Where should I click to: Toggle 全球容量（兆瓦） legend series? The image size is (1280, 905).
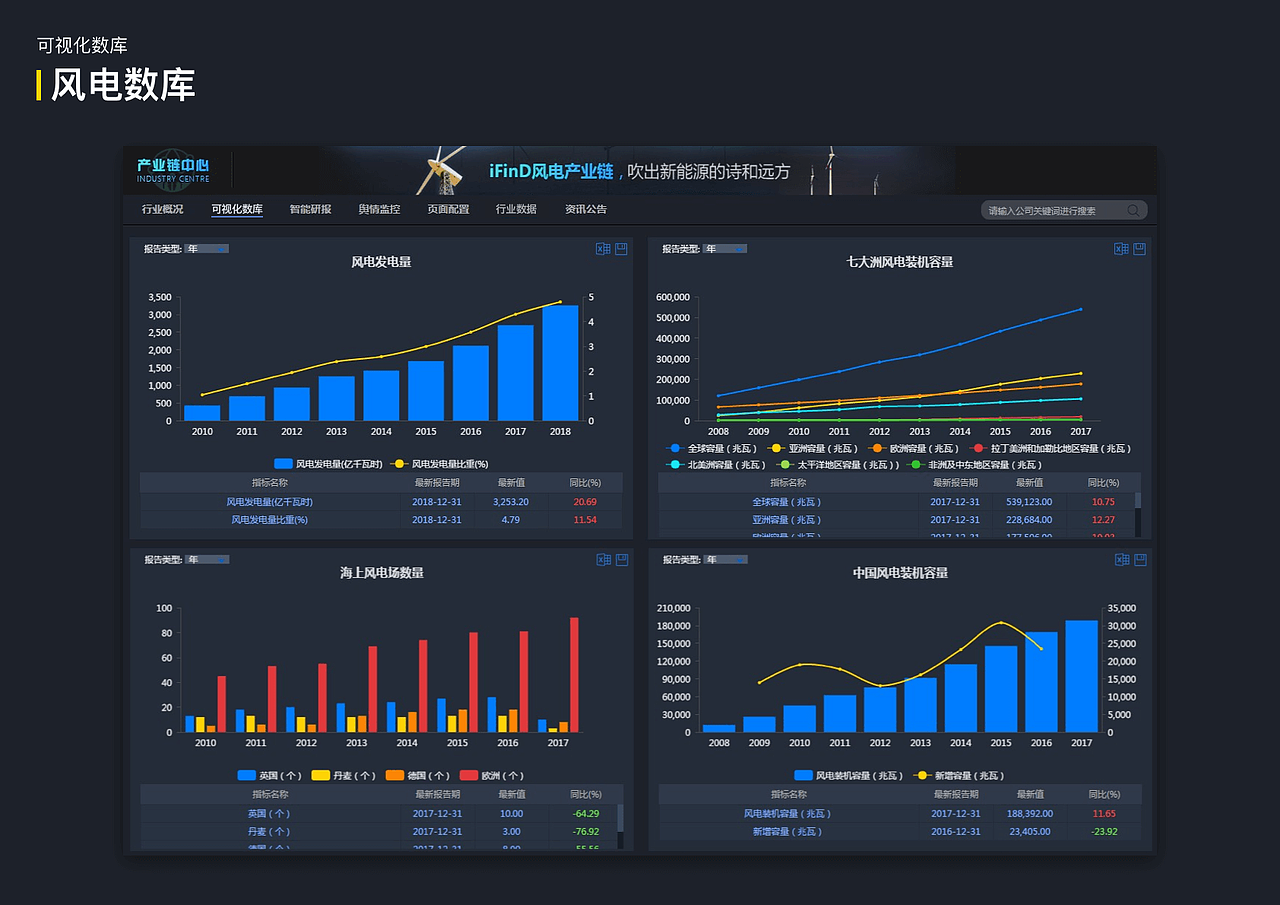click(x=711, y=448)
